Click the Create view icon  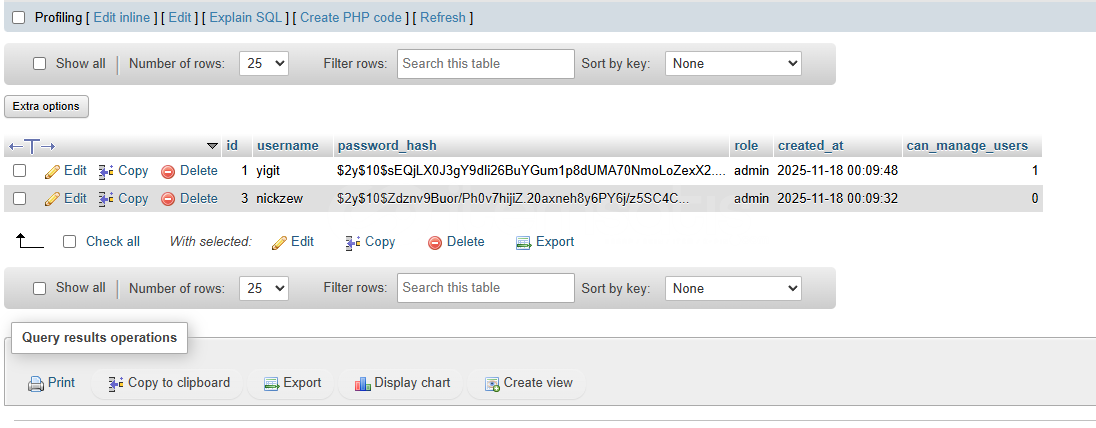pyautogui.click(x=491, y=383)
